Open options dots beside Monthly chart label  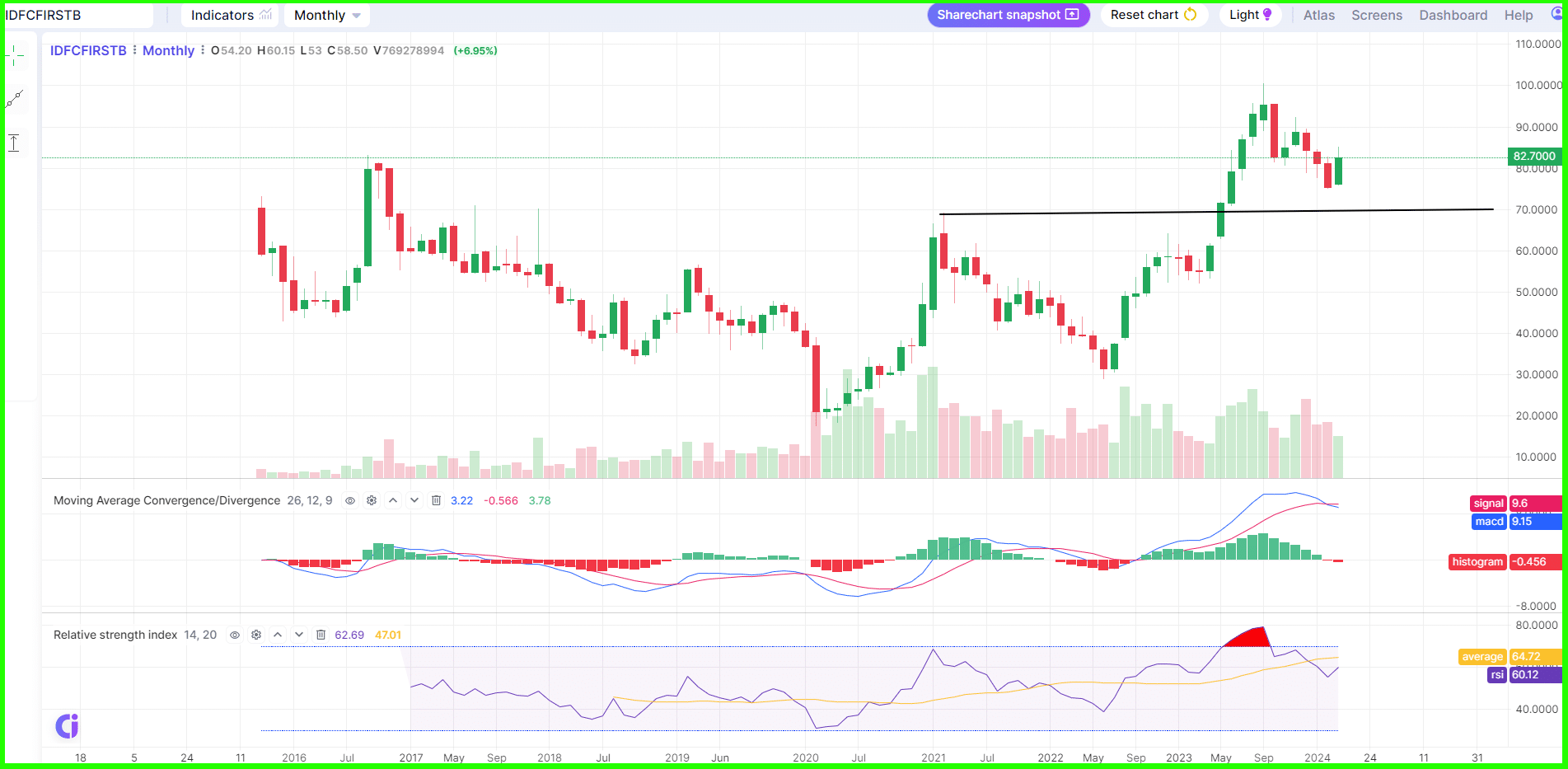203,50
